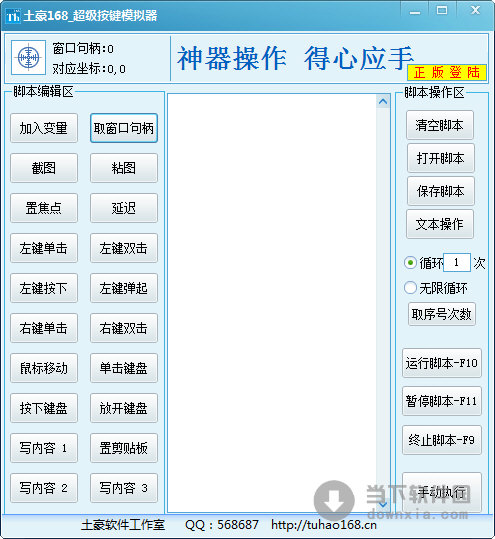495x539 pixels.
Task: Click the Tu app icon in title bar
Action: (13, 16)
